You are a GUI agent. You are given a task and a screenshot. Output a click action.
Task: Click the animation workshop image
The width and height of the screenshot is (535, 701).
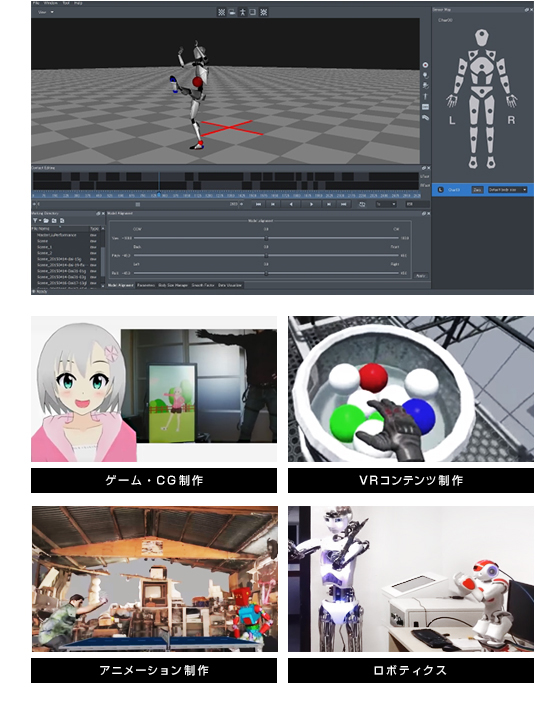pyautogui.click(x=155, y=579)
